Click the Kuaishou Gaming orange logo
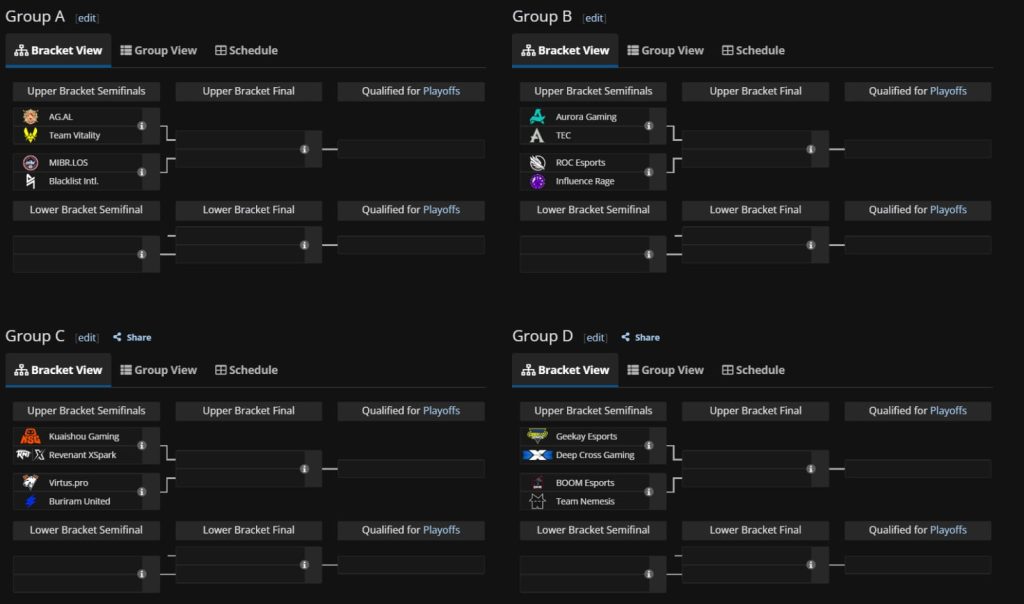The width and height of the screenshot is (1024, 604). pyautogui.click(x=30, y=436)
